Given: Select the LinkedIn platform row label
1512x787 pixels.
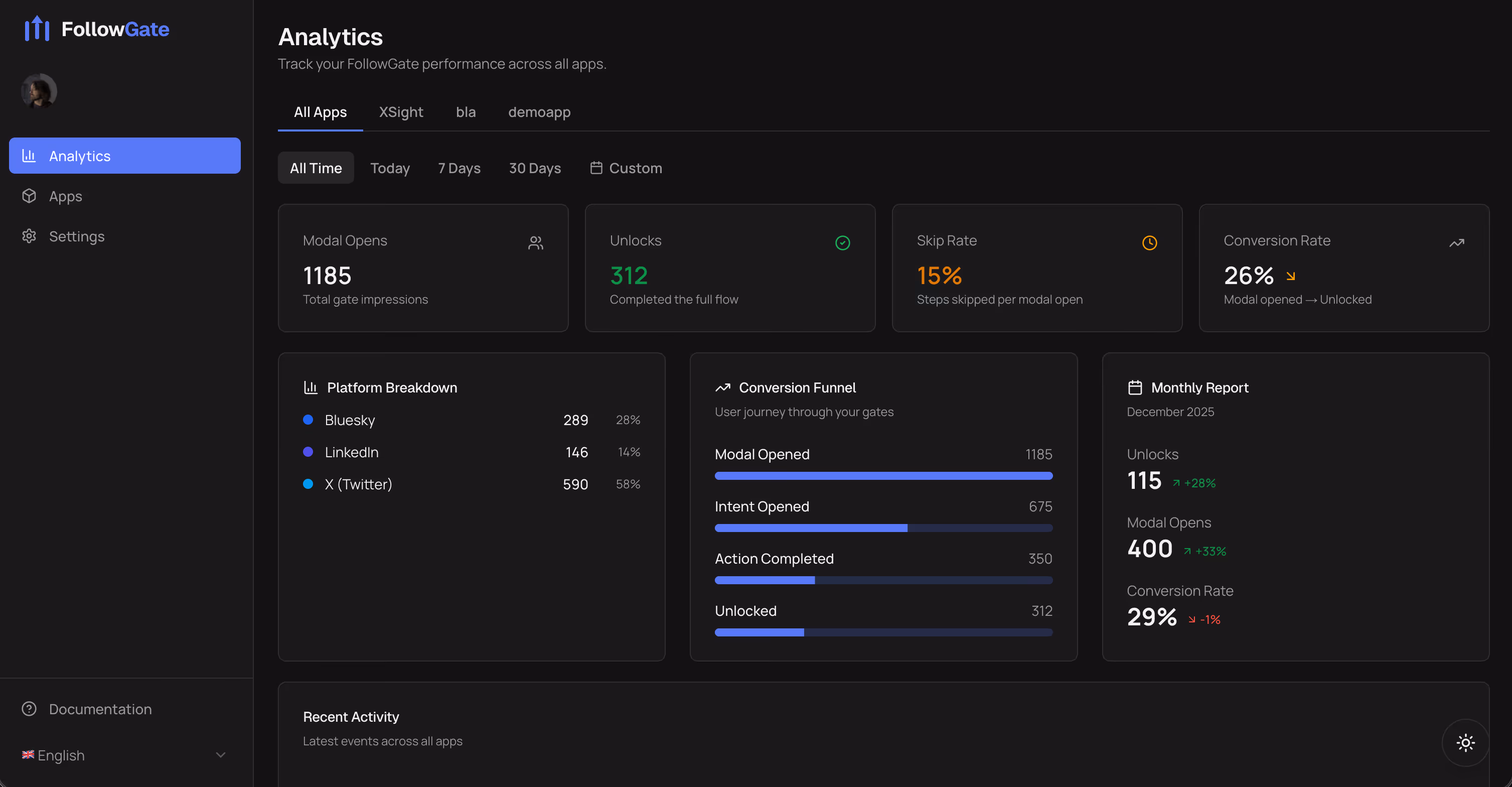Looking at the screenshot, I should (x=352, y=452).
